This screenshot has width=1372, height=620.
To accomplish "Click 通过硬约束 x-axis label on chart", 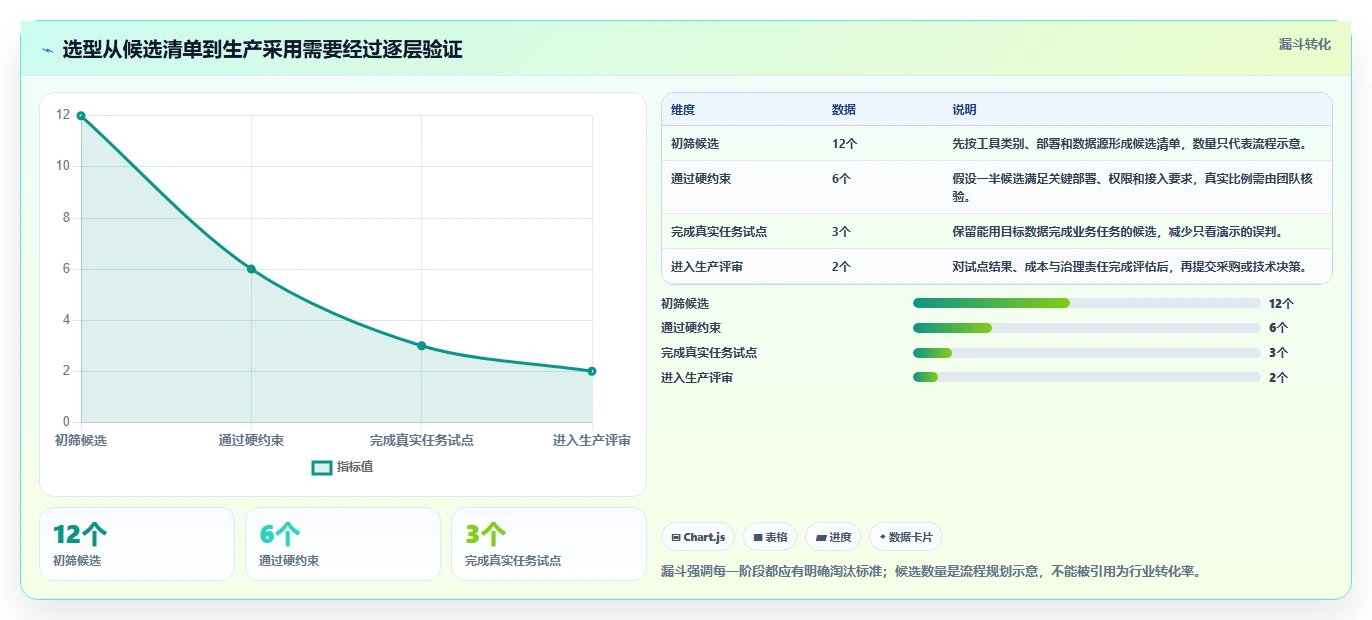I will point(251,440).
